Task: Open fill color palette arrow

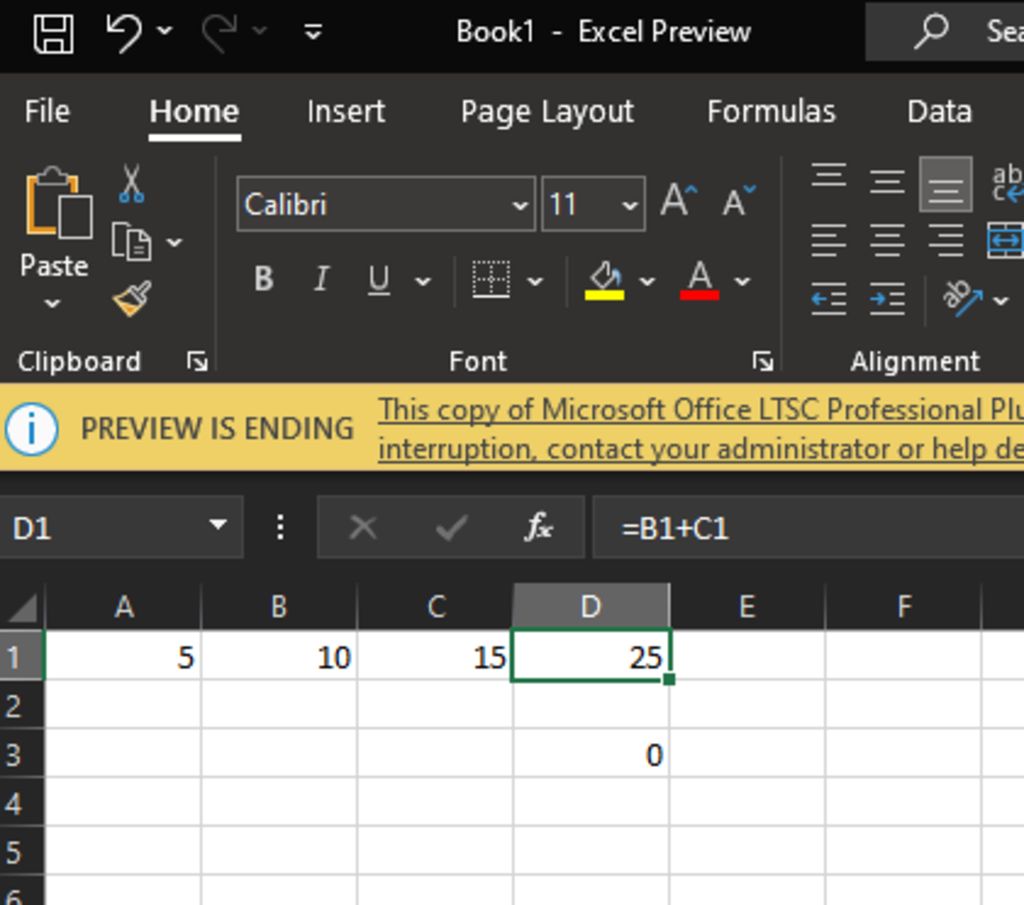Action: coord(647,281)
